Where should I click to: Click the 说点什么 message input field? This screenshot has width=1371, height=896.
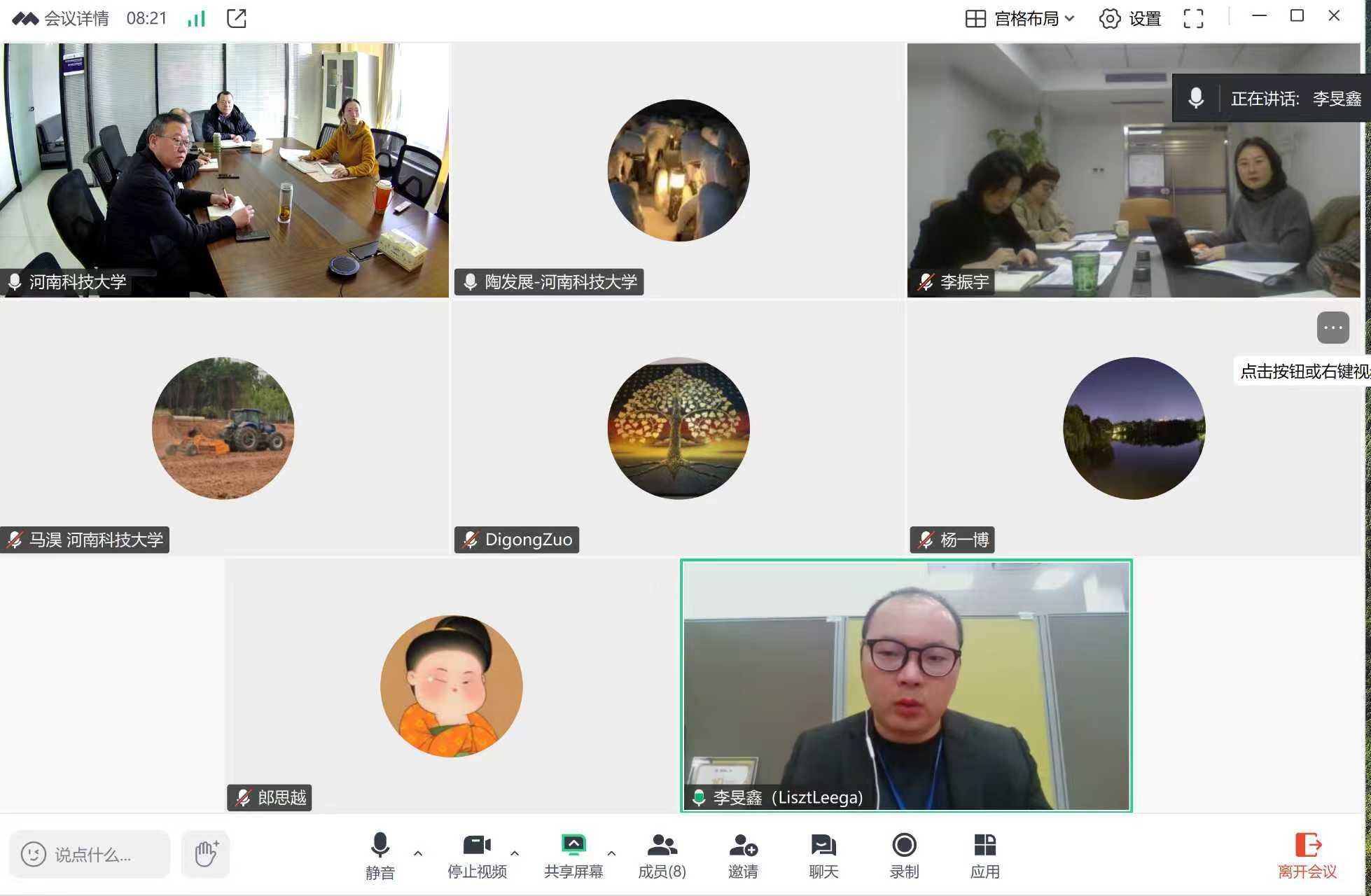click(x=92, y=855)
